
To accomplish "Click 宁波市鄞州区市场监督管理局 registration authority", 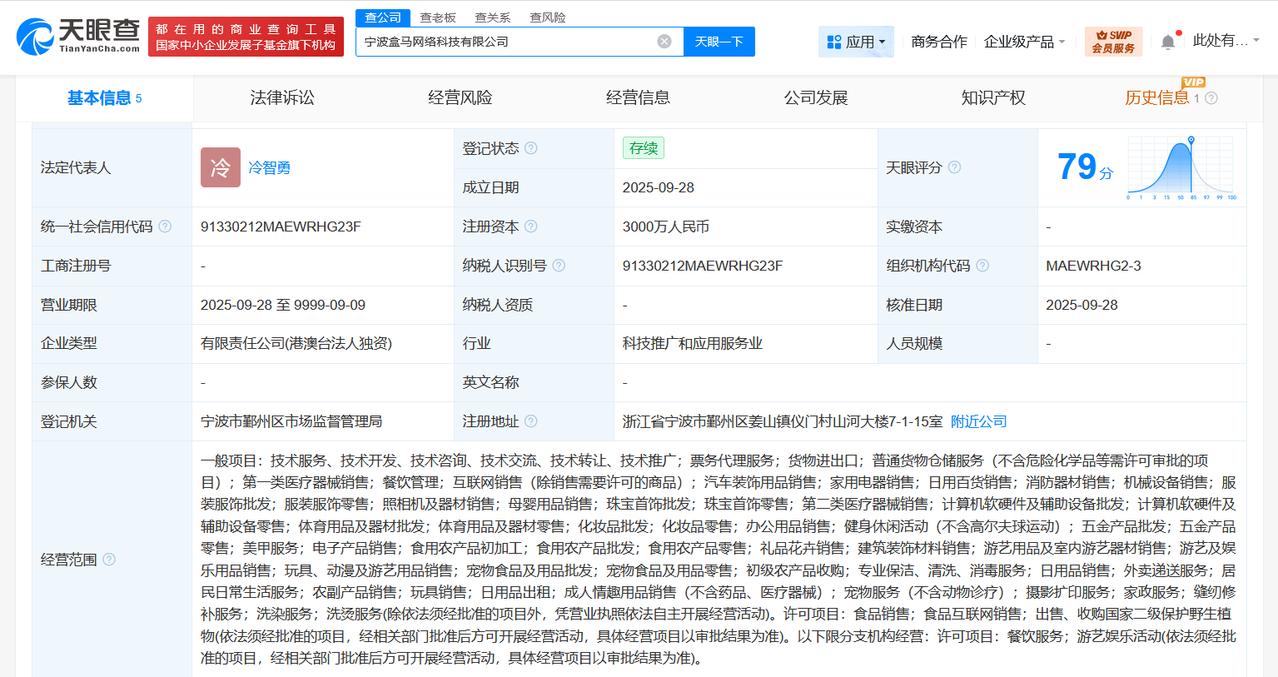I will point(291,422).
